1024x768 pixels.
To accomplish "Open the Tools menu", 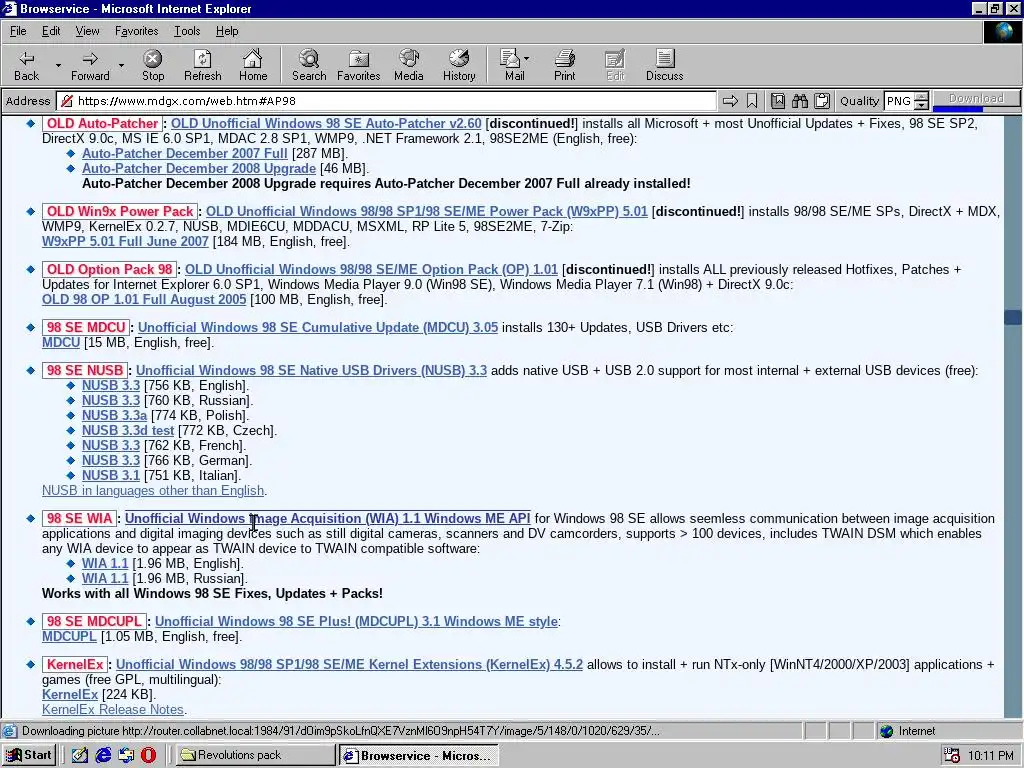I will tap(187, 31).
